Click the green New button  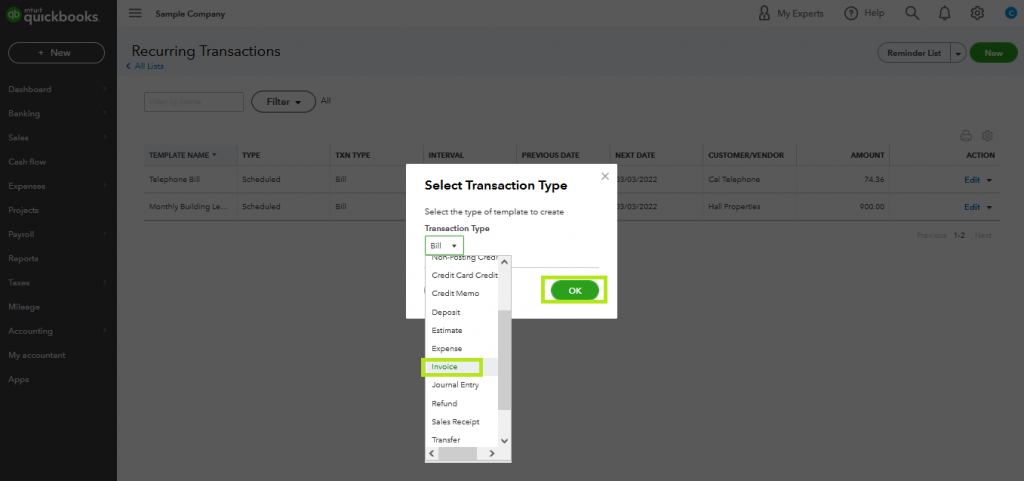point(993,53)
